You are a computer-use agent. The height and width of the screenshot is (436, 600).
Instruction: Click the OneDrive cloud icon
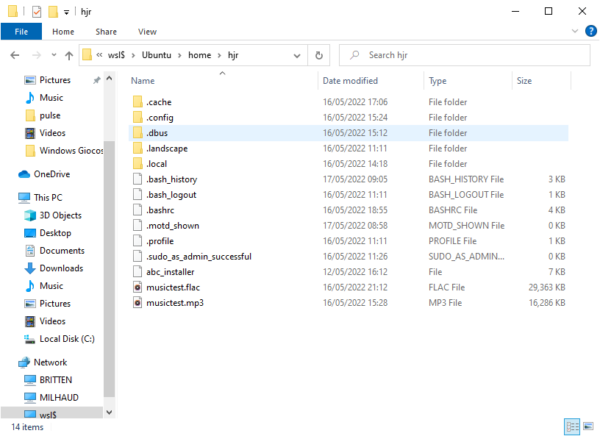tap(24, 175)
